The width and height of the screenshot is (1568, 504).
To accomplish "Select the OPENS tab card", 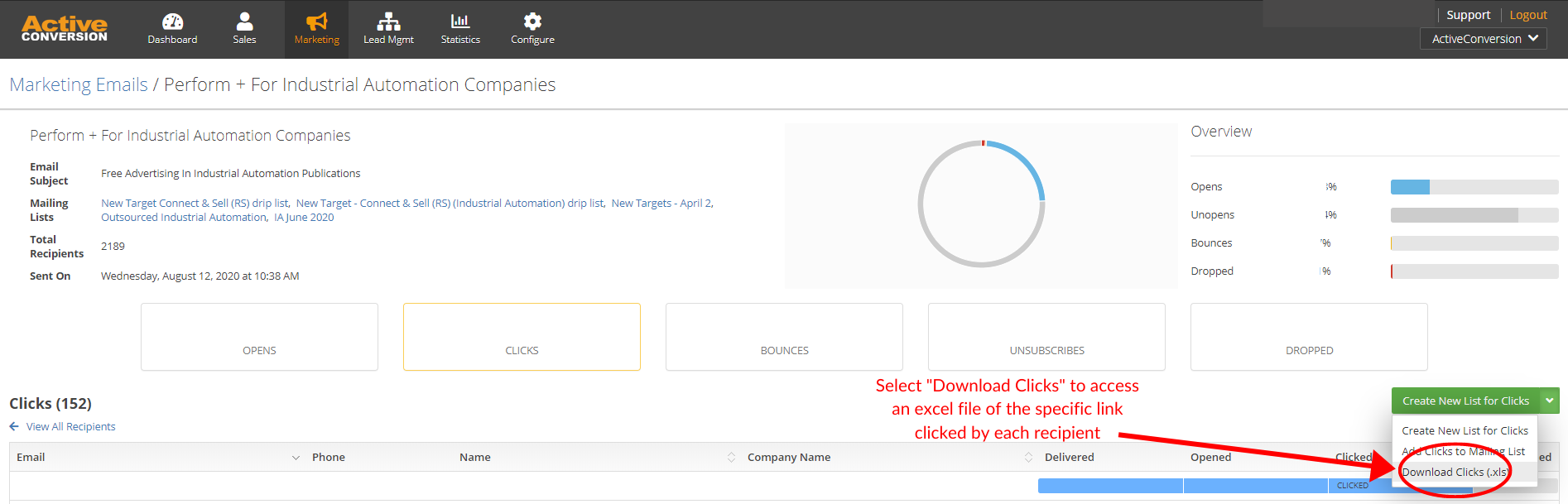I will (x=259, y=337).
